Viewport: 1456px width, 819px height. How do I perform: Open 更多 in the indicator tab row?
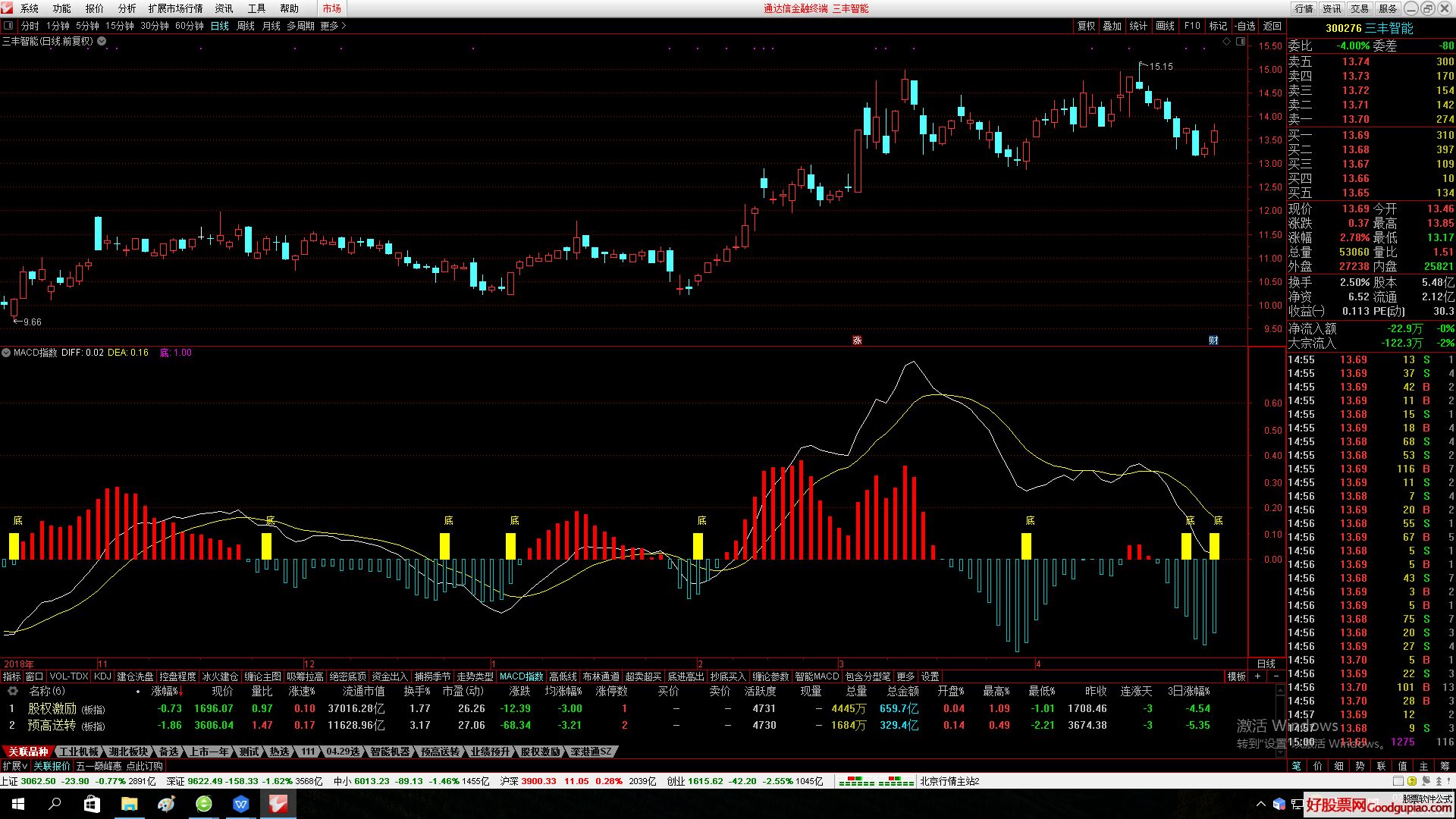(x=905, y=676)
